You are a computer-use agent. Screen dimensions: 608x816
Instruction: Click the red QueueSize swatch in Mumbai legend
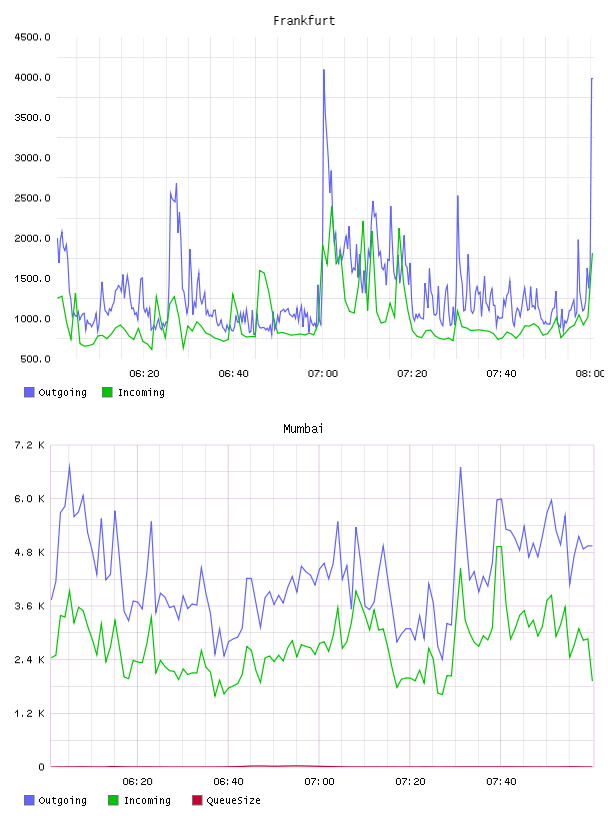(x=197, y=800)
